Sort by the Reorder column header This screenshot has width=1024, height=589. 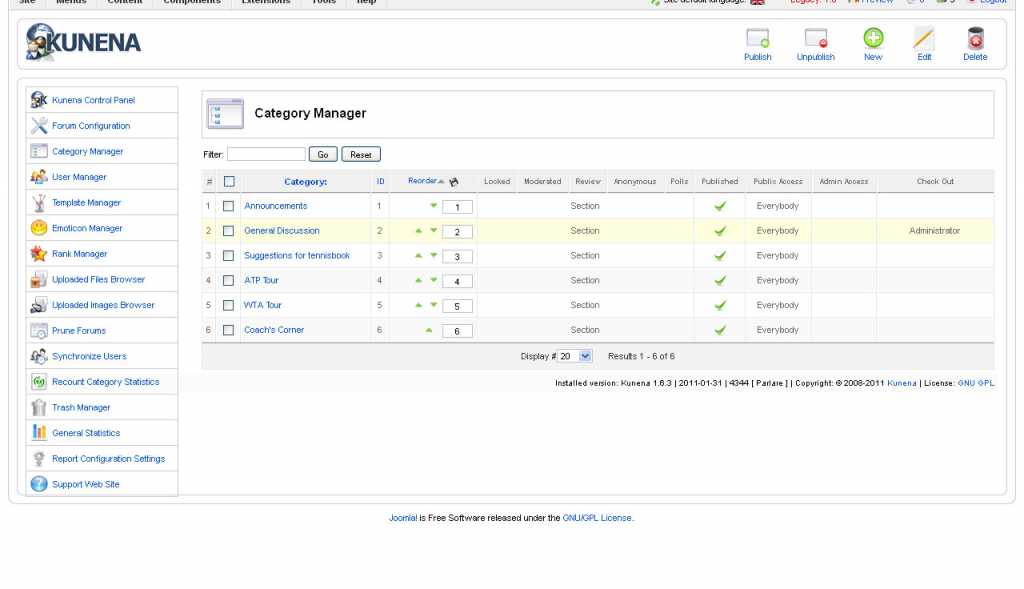[x=422, y=181]
